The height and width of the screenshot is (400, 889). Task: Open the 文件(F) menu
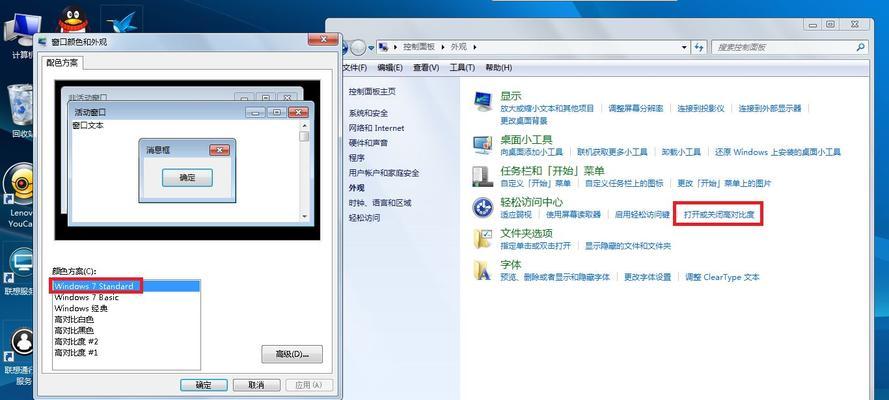click(x=355, y=67)
